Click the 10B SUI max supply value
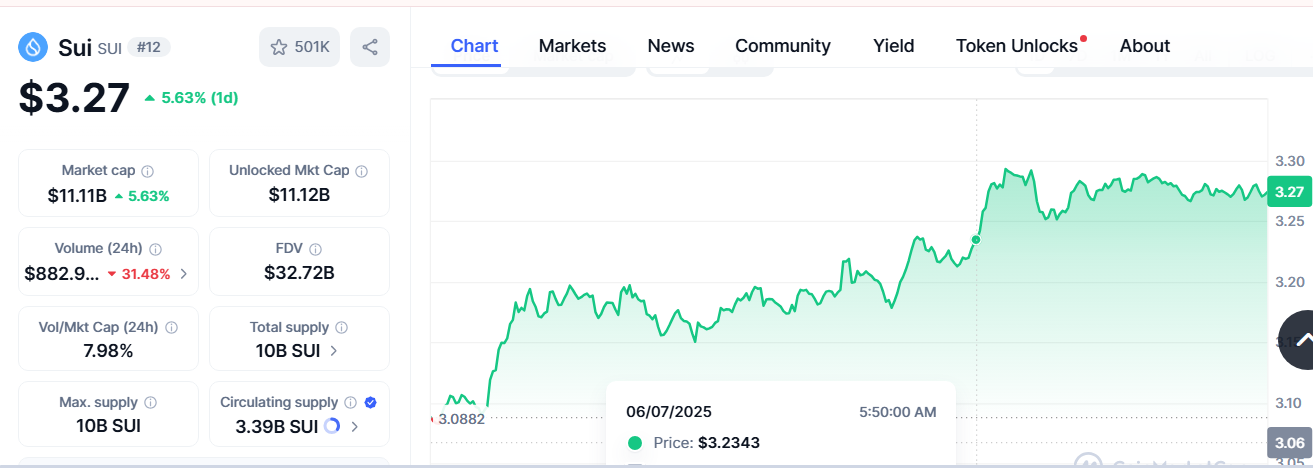The image size is (1313, 468). [109, 426]
